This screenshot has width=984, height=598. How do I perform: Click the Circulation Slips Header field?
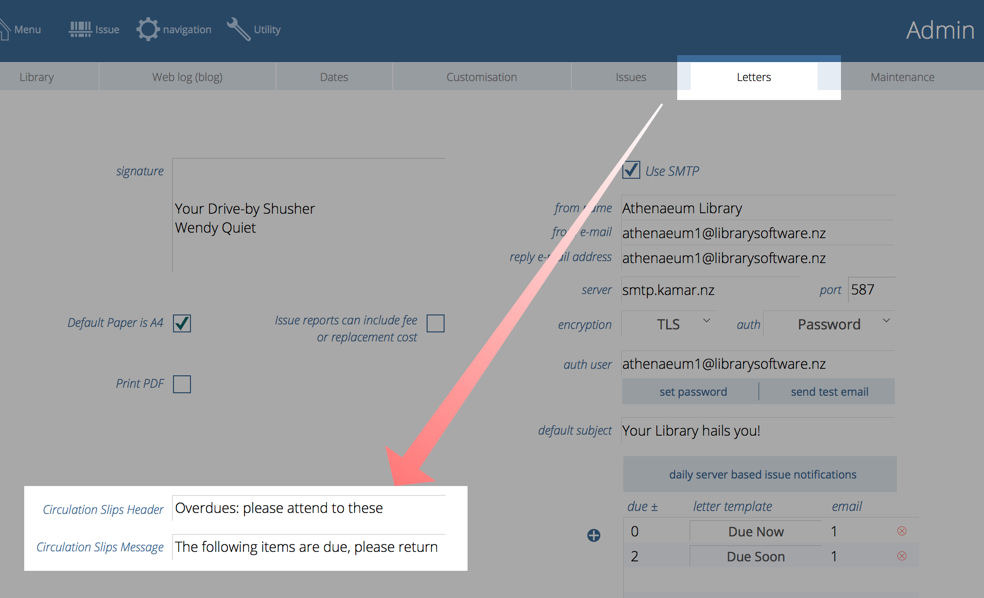pos(308,508)
